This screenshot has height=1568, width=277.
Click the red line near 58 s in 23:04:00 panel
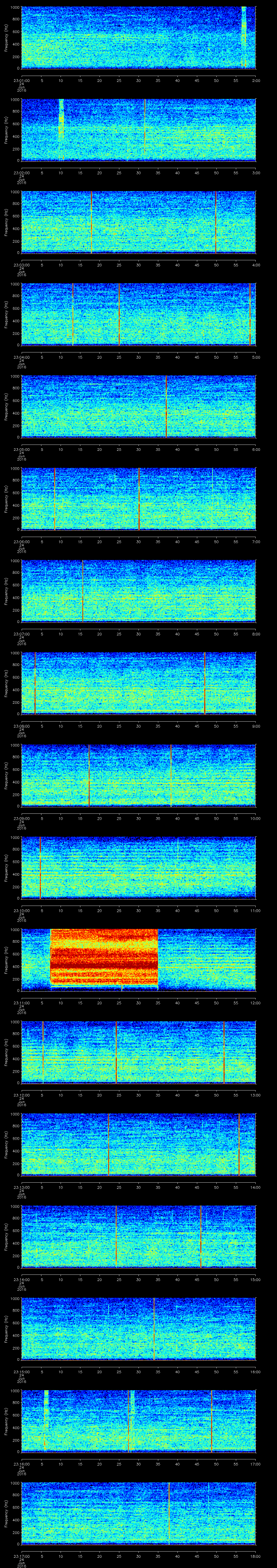click(250, 315)
